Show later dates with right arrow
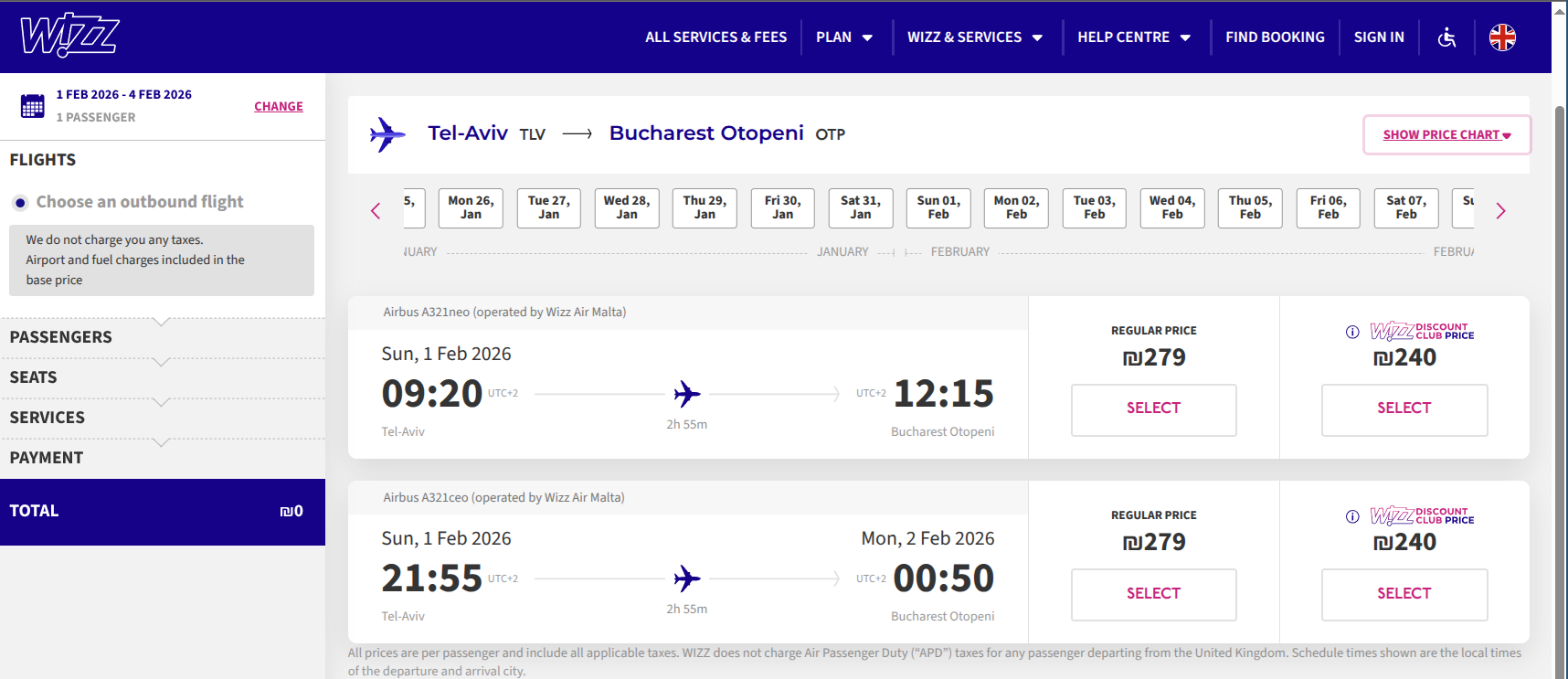 coord(1500,211)
